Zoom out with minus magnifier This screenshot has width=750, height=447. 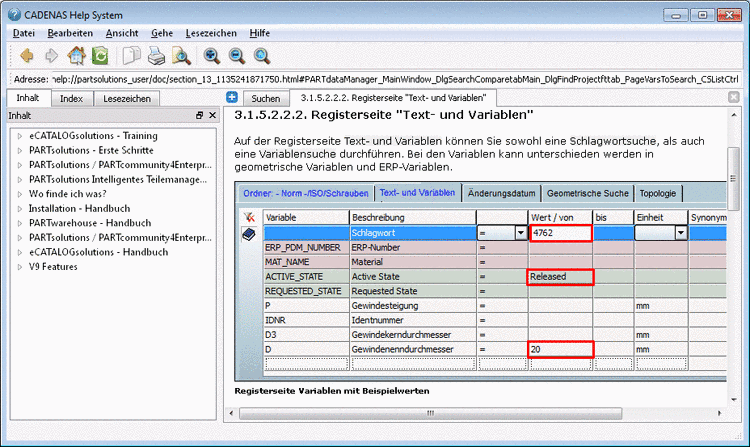click(237, 56)
